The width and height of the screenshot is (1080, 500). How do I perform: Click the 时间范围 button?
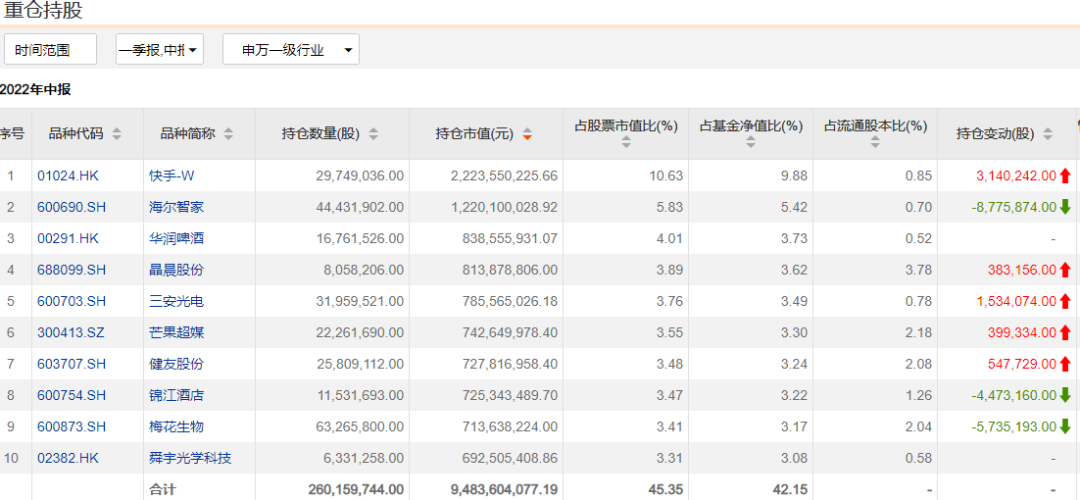point(50,50)
